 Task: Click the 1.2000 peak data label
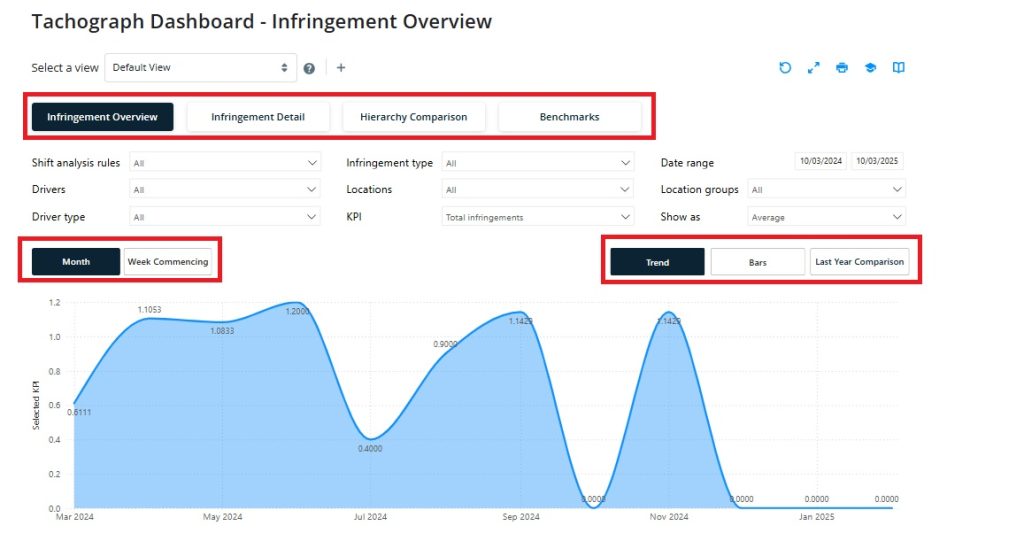click(x=297, y=312)
